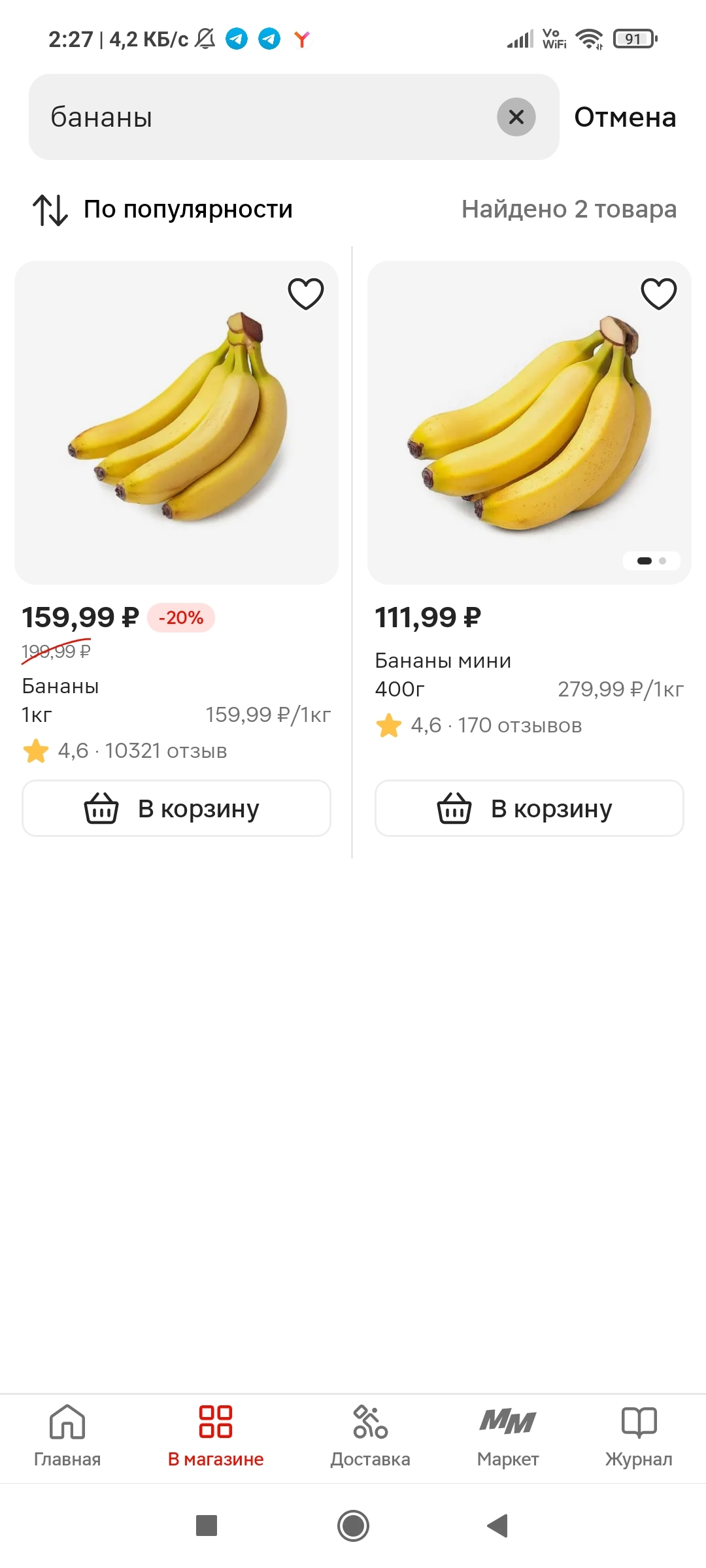This screenshot has height=1568, width=706.
Task: Tap the Android home circle button
Action: 353,1526
